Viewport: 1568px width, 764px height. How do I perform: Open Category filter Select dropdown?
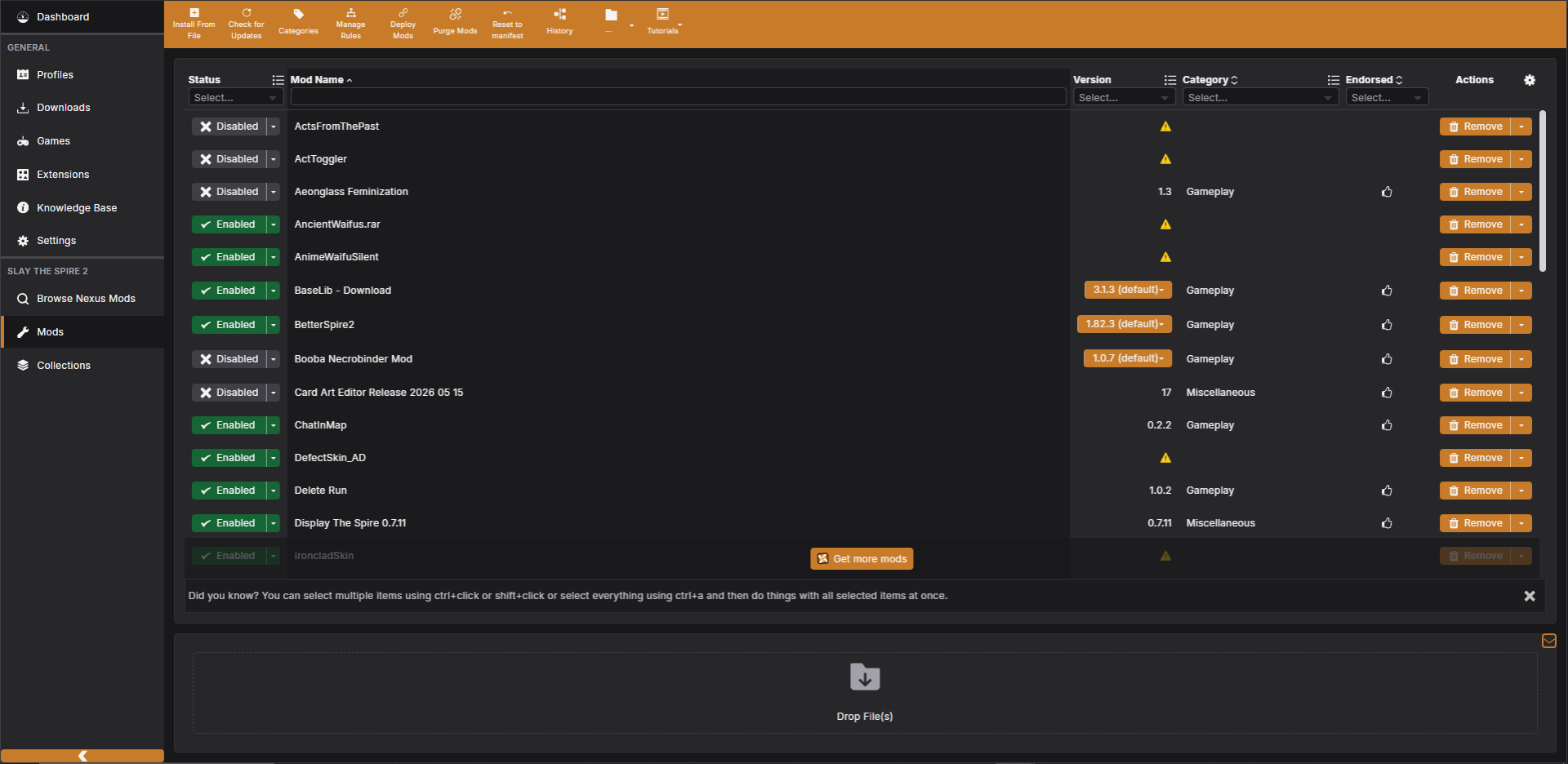(1260, 97)
